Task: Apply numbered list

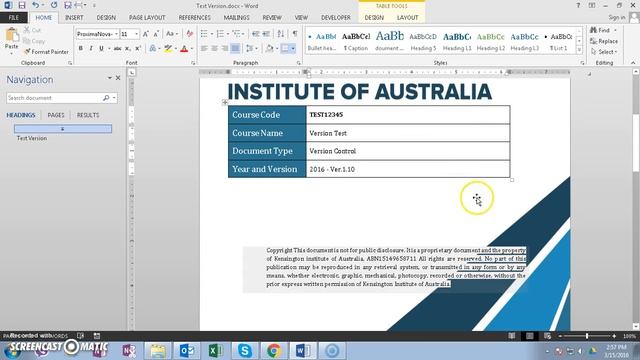Action: (220, 34)
